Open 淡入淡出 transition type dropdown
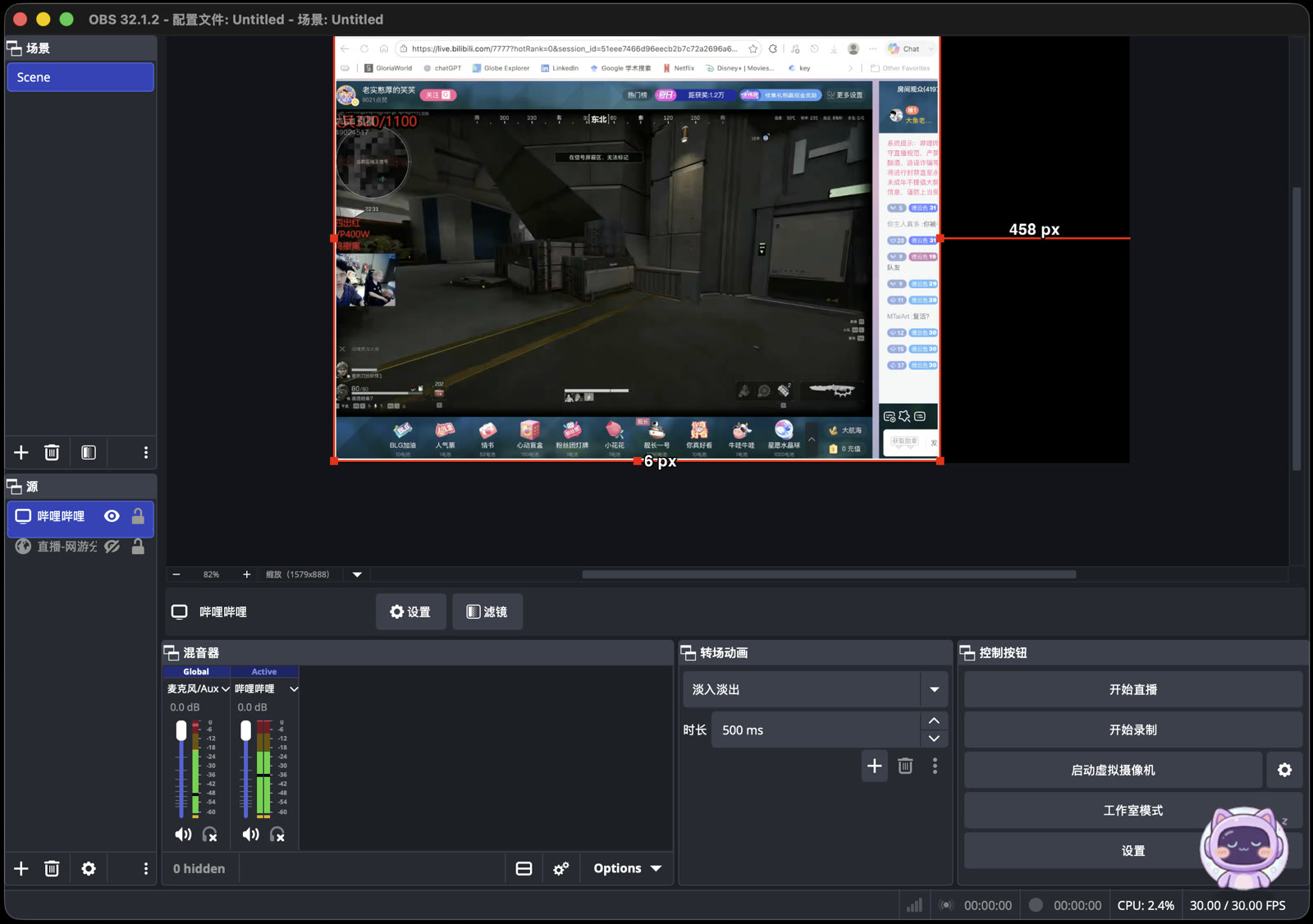 point(934,689)
